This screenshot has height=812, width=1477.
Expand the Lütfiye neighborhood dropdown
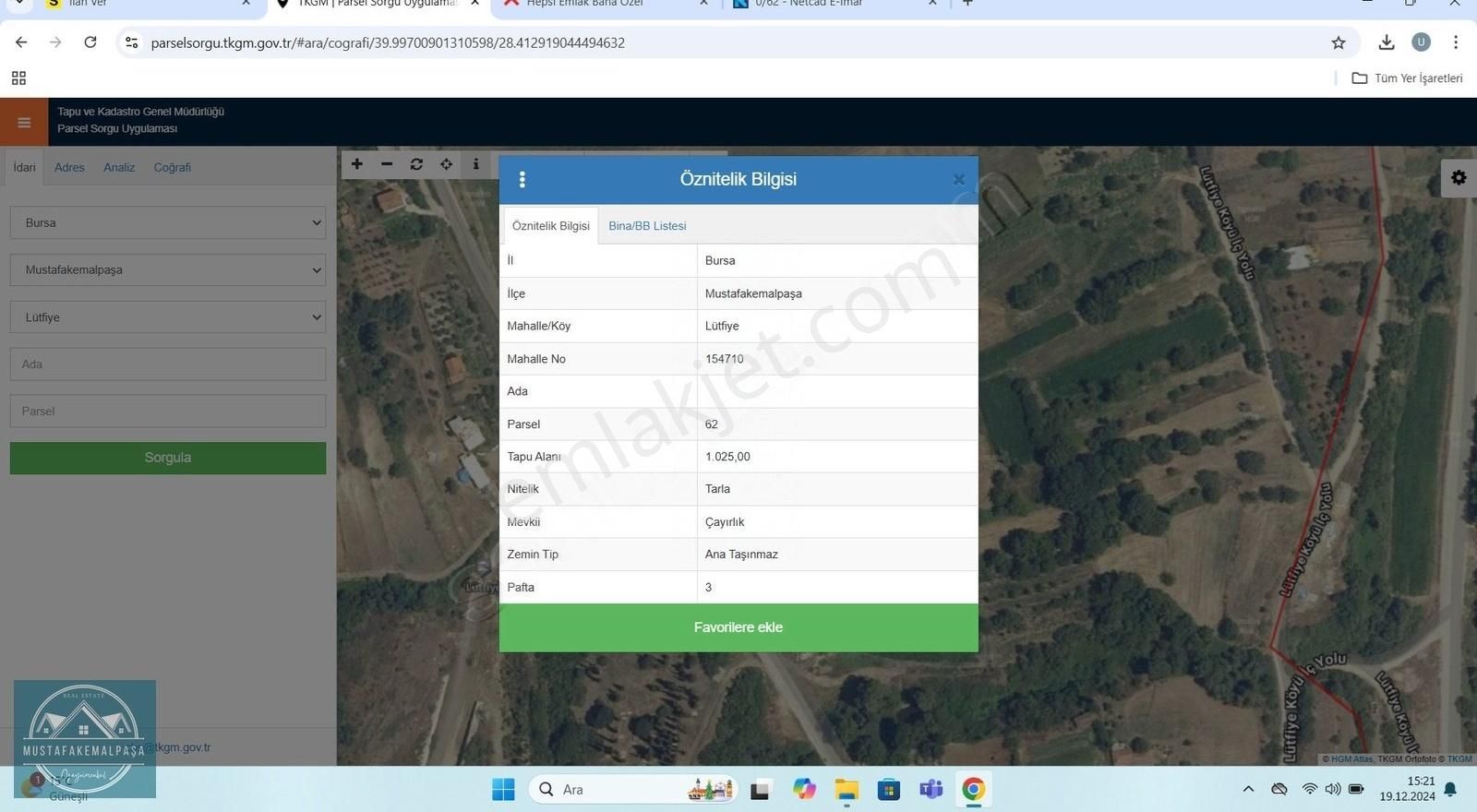click(x=168, y=317)
